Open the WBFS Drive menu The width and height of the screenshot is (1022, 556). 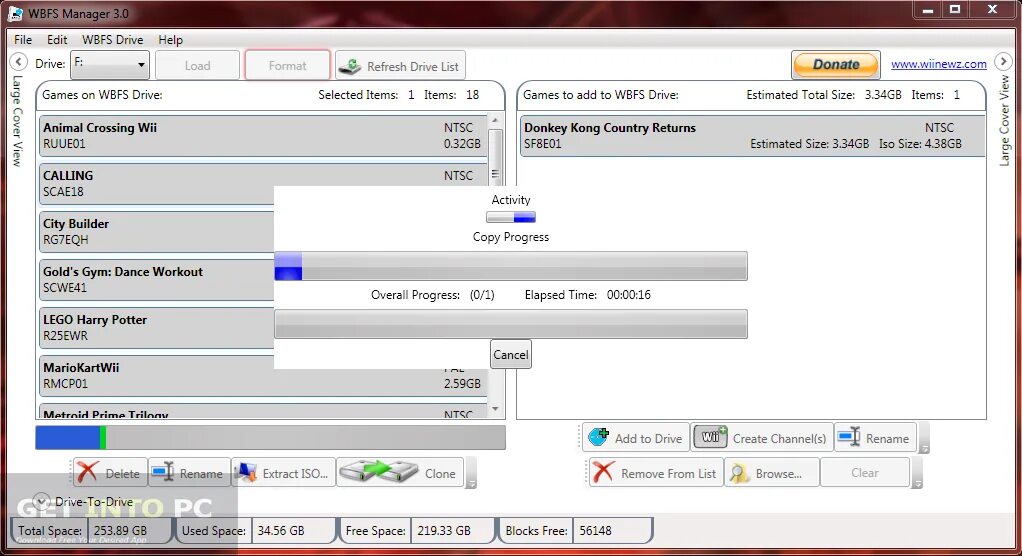112,40
